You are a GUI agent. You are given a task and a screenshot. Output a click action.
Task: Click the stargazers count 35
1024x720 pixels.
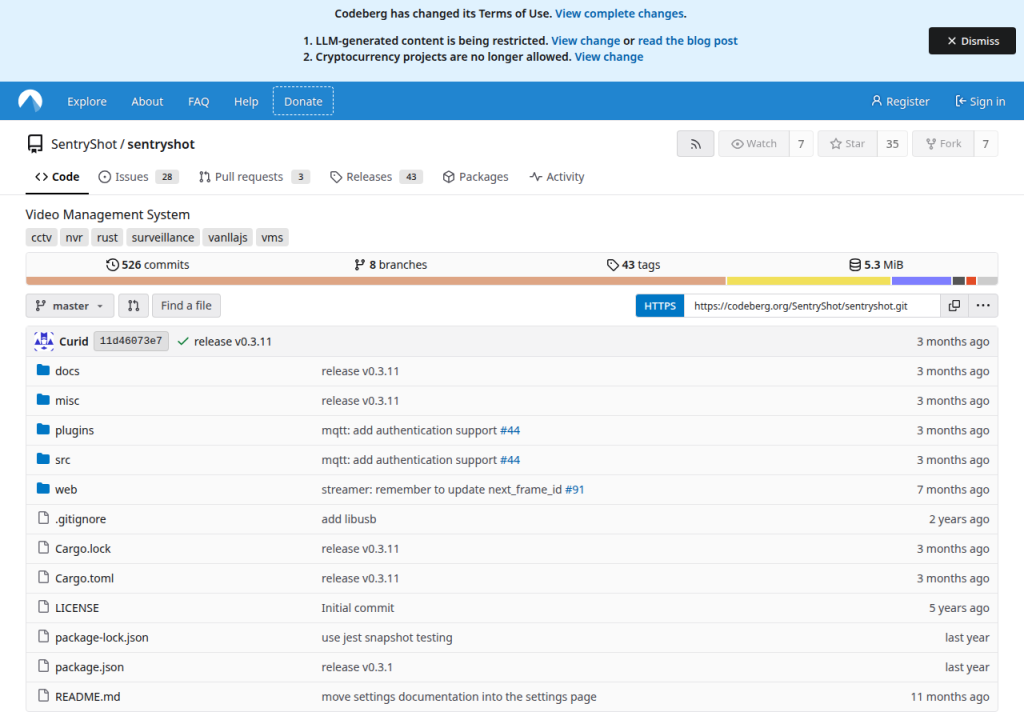892,144
